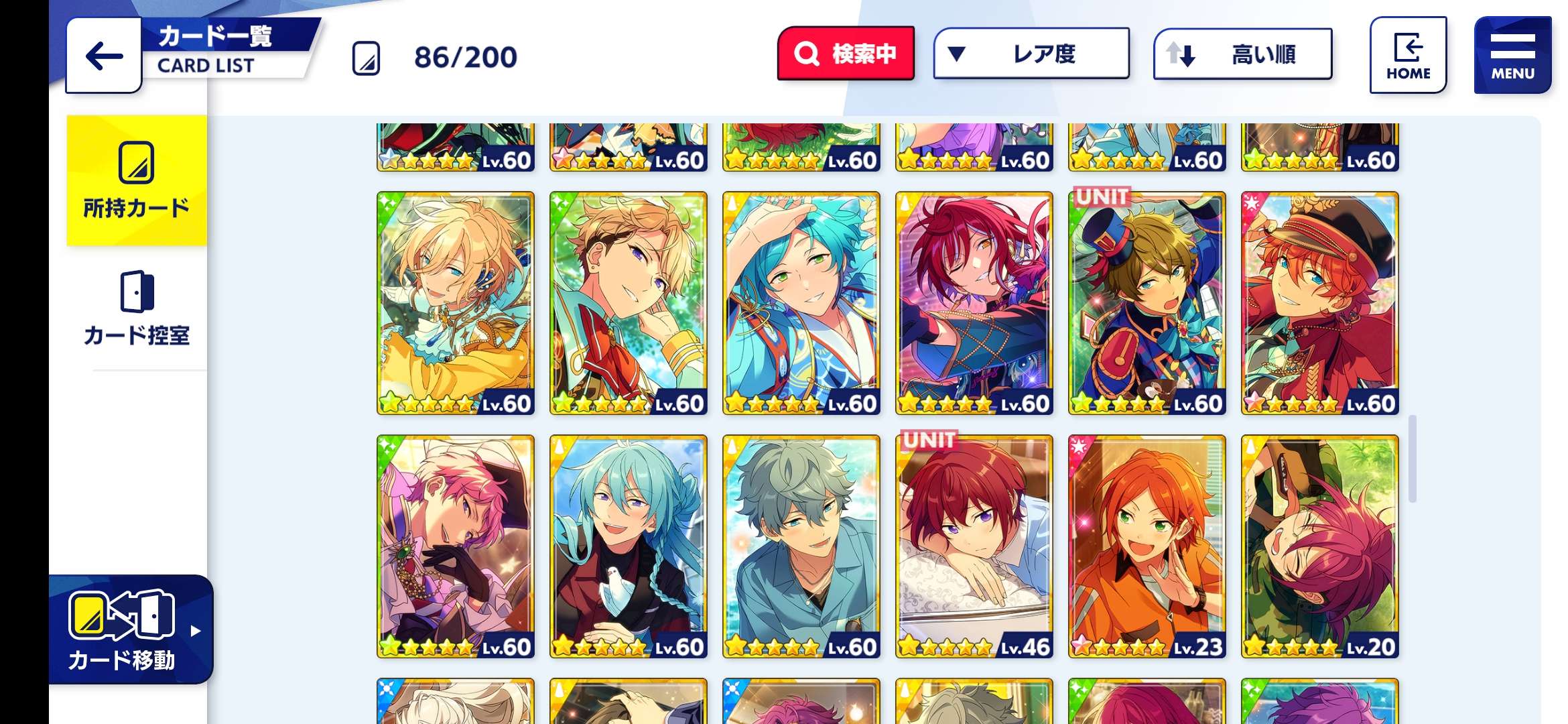Image resolution: width=1568 pixels, height=724 pixels.
Task: Expand the レア度 sort dropdown
Action: click(1031, 54)
